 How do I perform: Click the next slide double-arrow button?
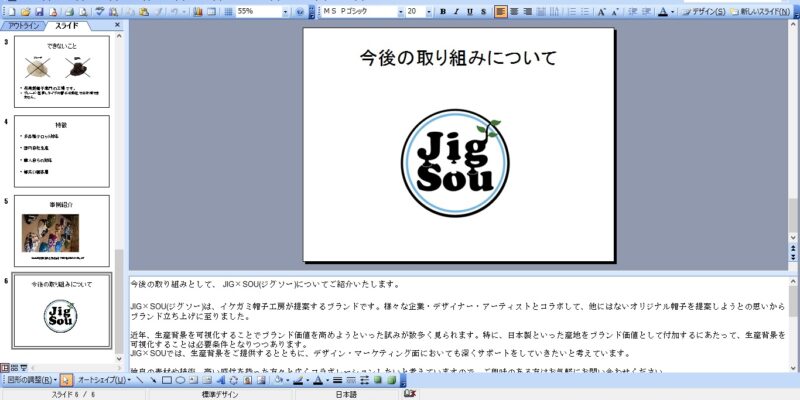point(793,258)
